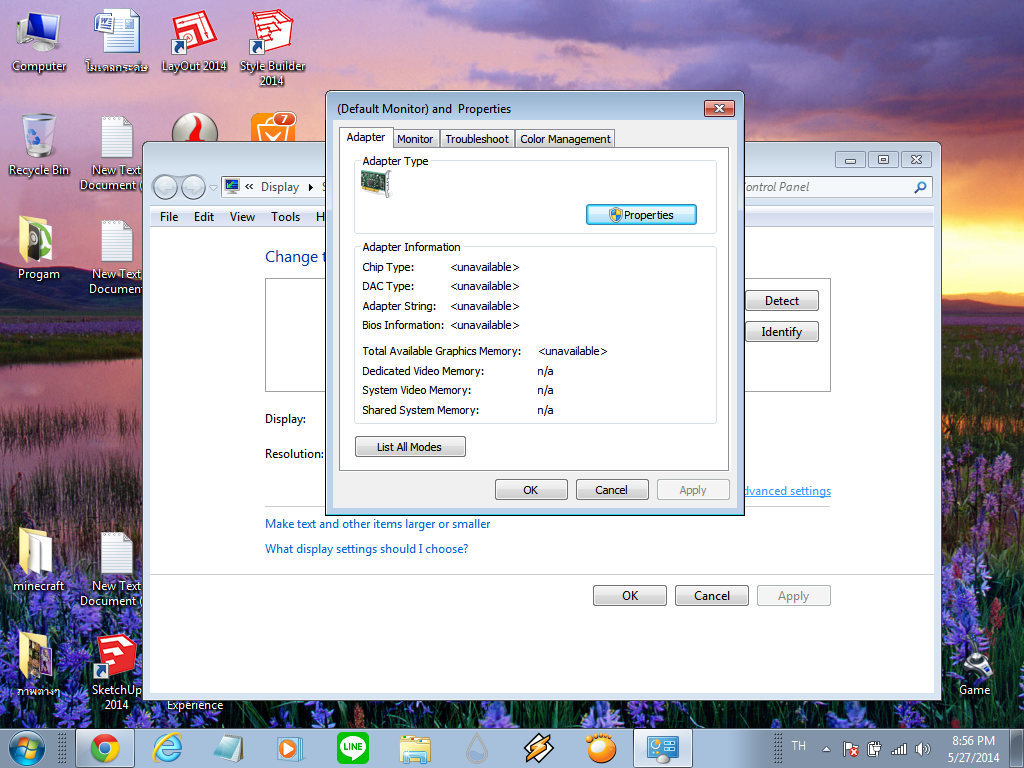1024x768 pixels.
Task: Open View menu in Display window
Action: coord(242,217)
